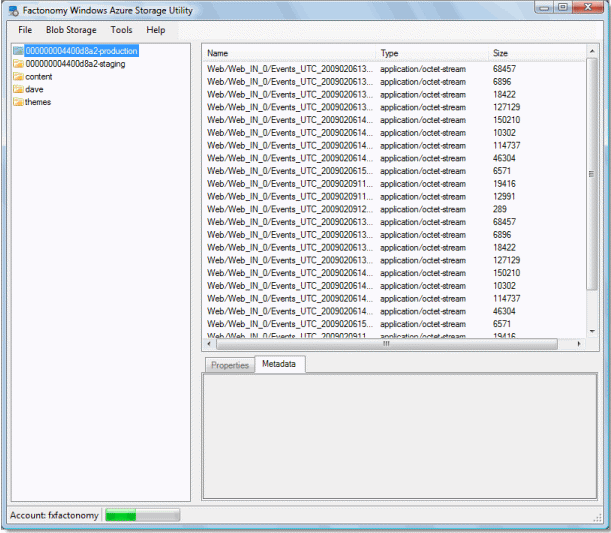611x533 pixels.
Task: Click scroll down arrow of blob list
Action: (592, 332)
